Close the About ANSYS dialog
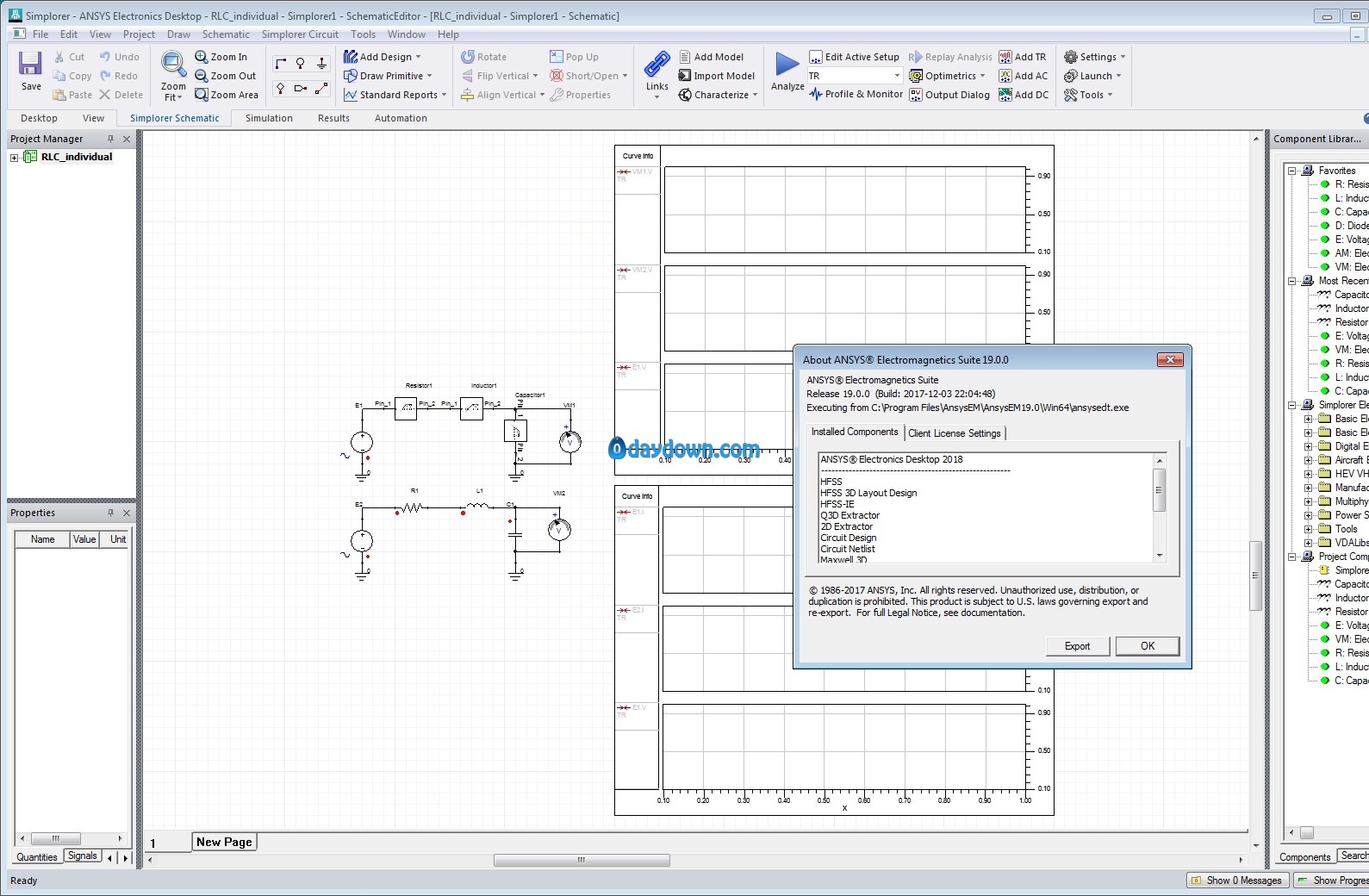1369x896 pixels. click(x=1169, y=359)
